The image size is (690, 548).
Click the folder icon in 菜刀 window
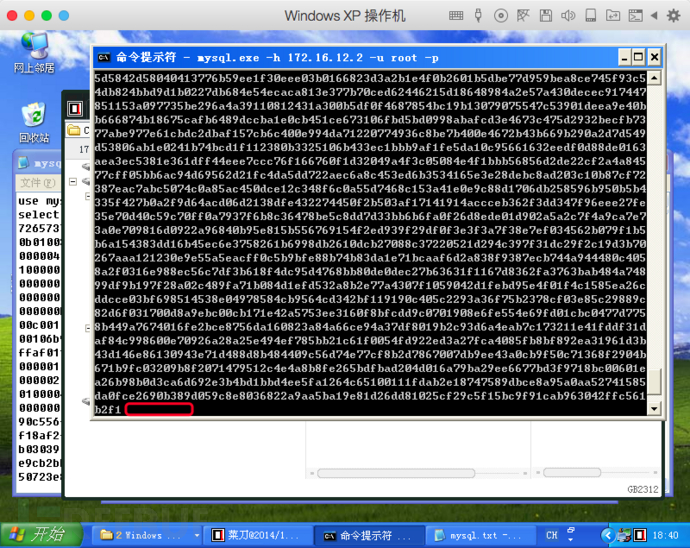click(x=74, y=130)
